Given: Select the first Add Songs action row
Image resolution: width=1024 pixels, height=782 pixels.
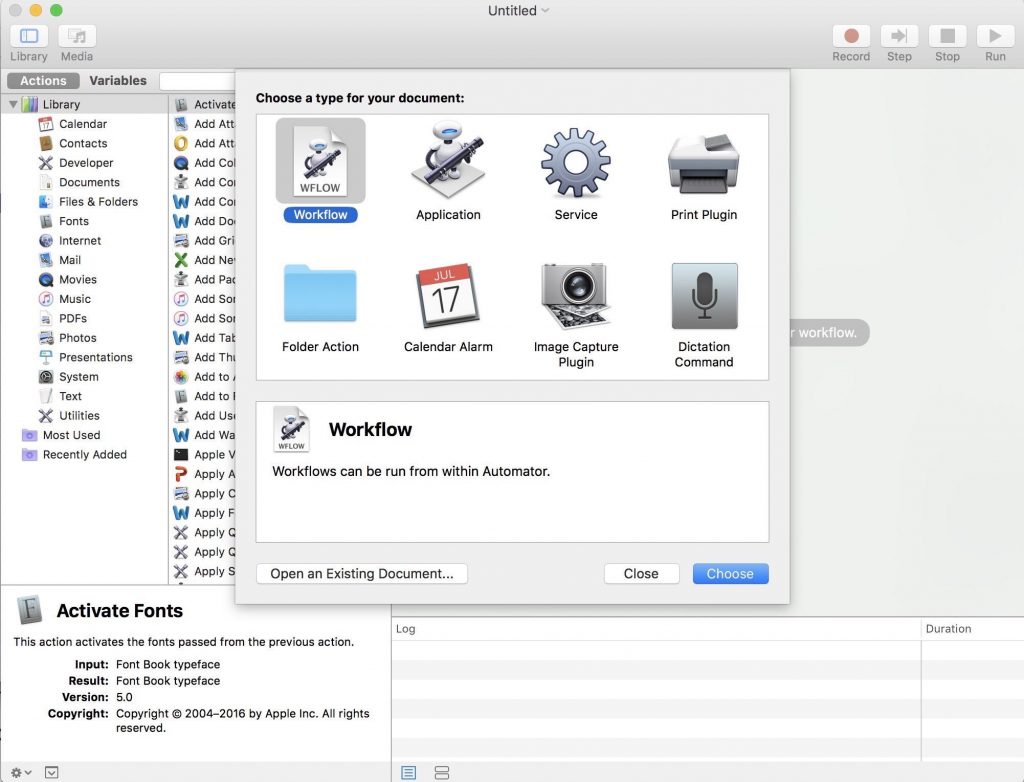Looking at the screenshot, I should coord(203,299).
